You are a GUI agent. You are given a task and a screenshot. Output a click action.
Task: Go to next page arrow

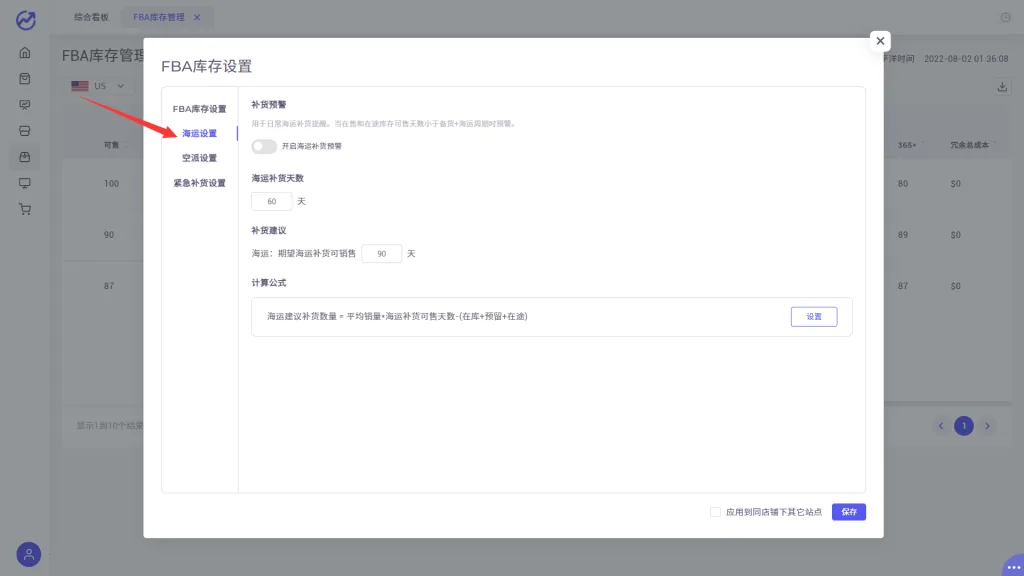(x=987, y=426)
